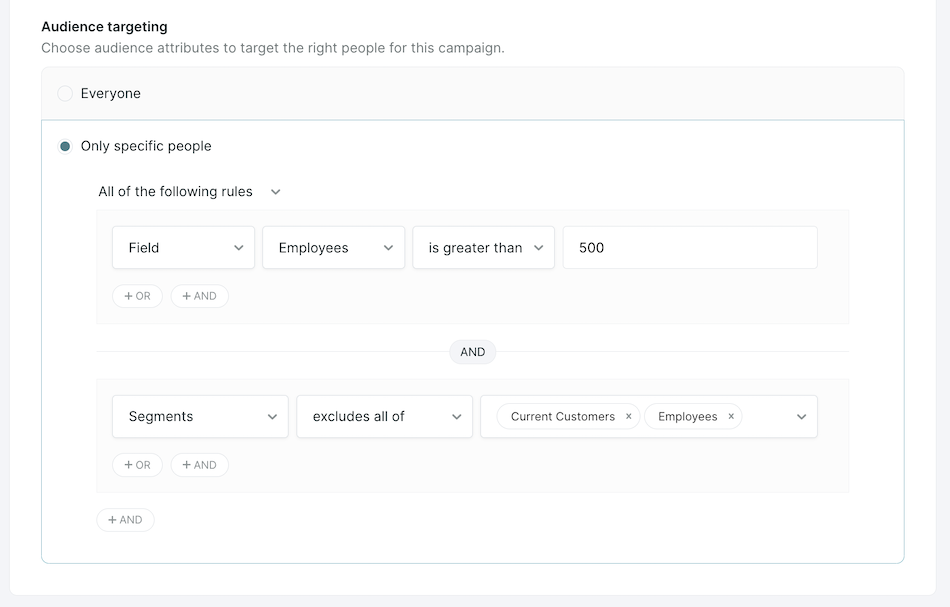Viewport: 950px width, 607px height.
Task: Add AND condition to Employees rule
Action: [x=199, y=296]
